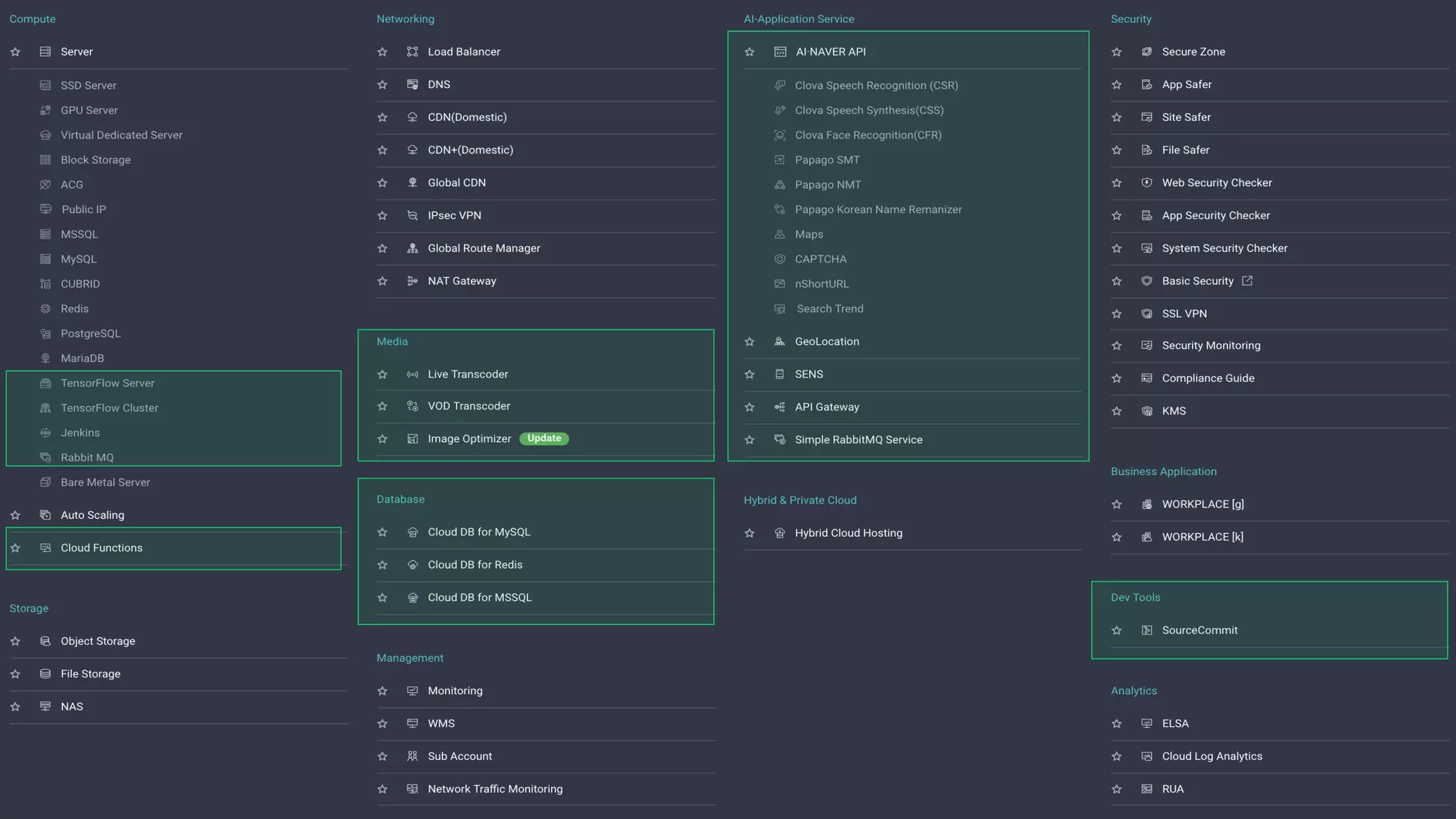Open Network Traffic Monitoring link
Image resolution: width=1456 pixels, height=819 pixels.
(x=495, y=789)
